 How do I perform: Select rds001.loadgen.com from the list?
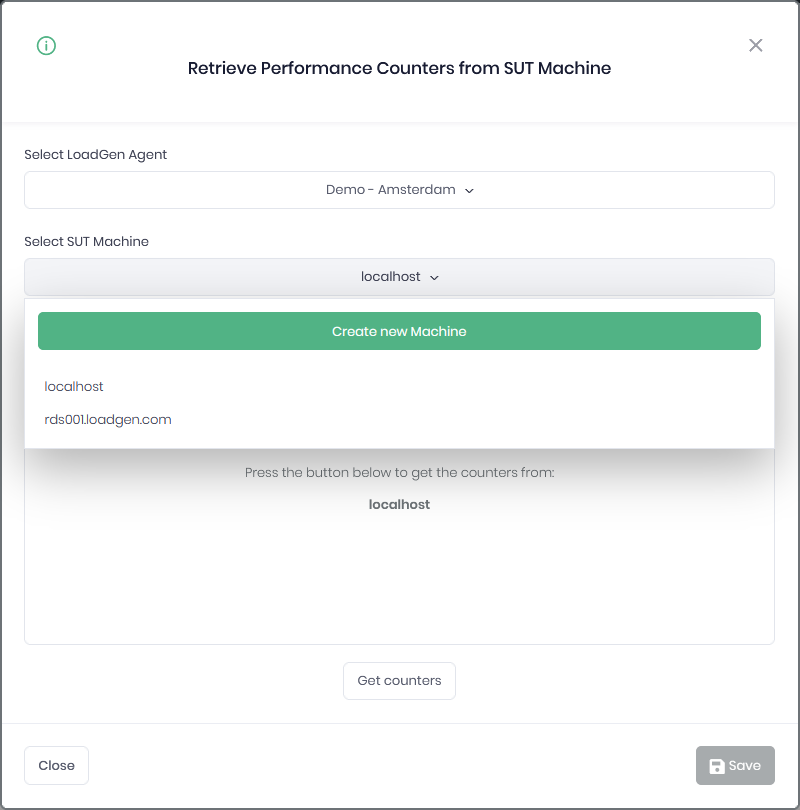click(108, 420)
